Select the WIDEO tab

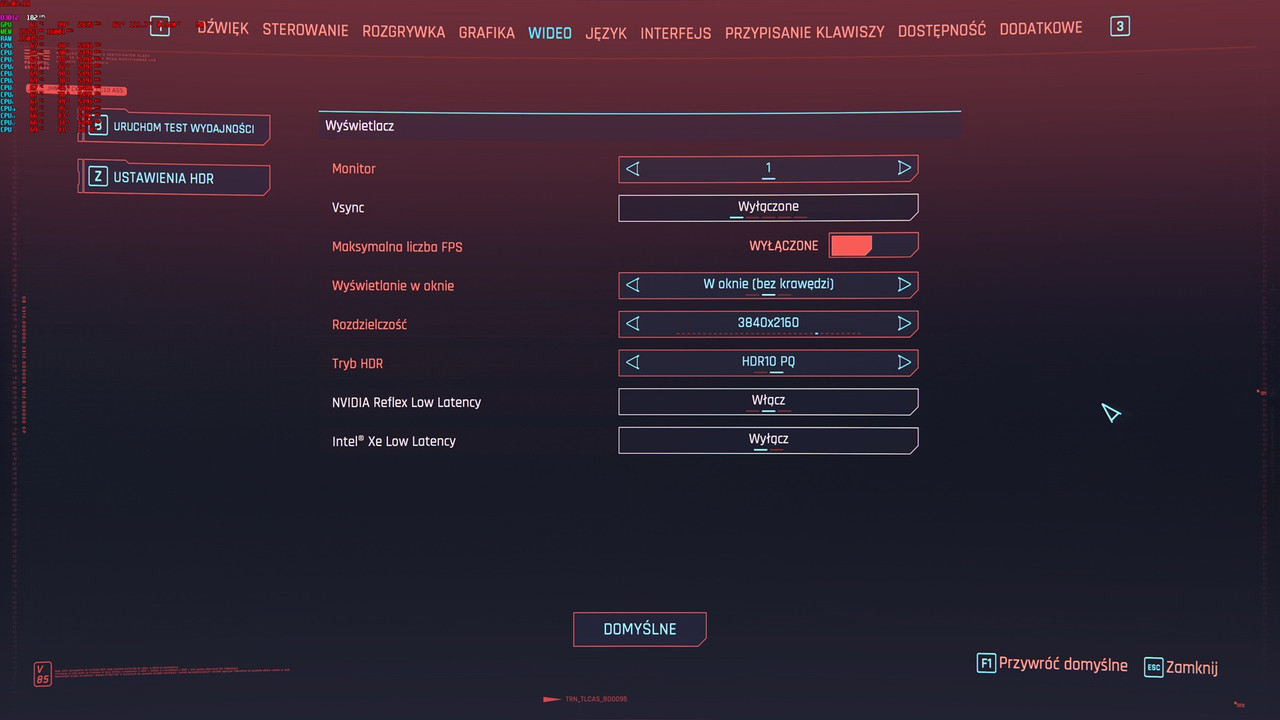pyautogui.click(x=550, y=33)
